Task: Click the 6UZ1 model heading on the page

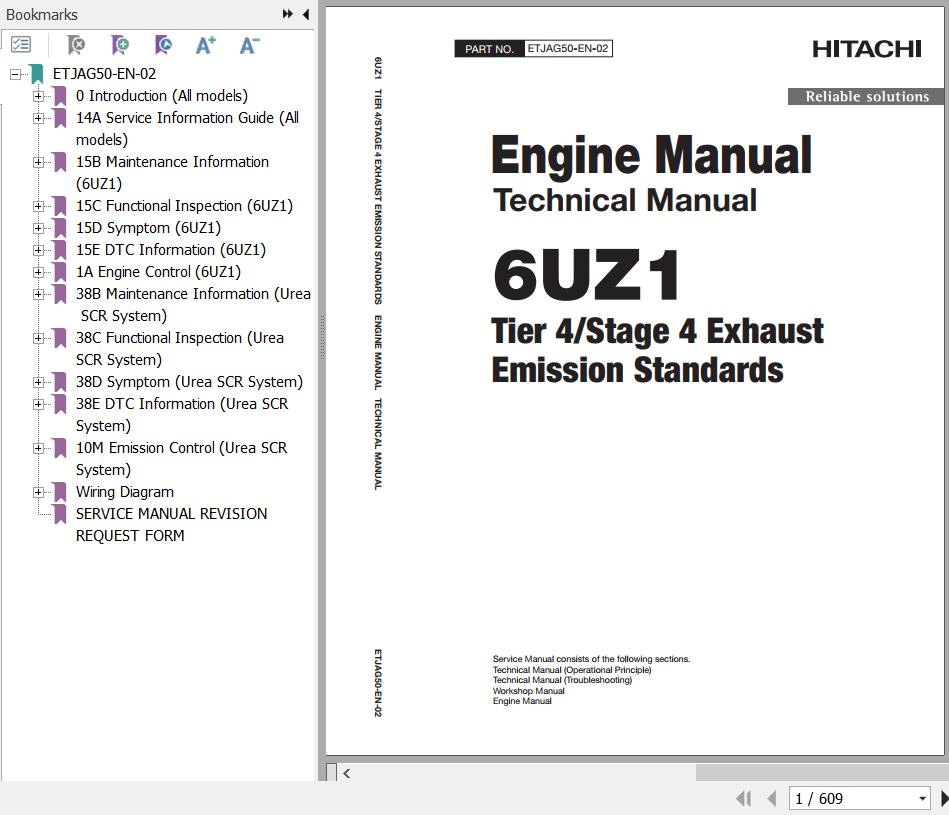Action: (x=586, y=275)
